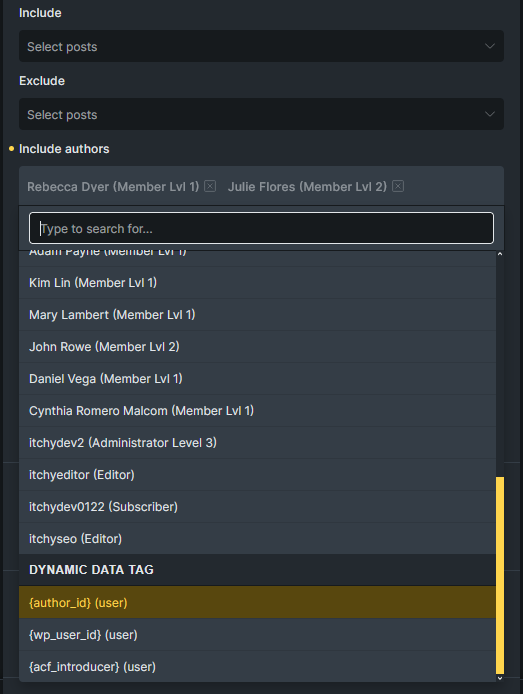Click the yellow scrollbar thumb in author list

pos(500,575)
